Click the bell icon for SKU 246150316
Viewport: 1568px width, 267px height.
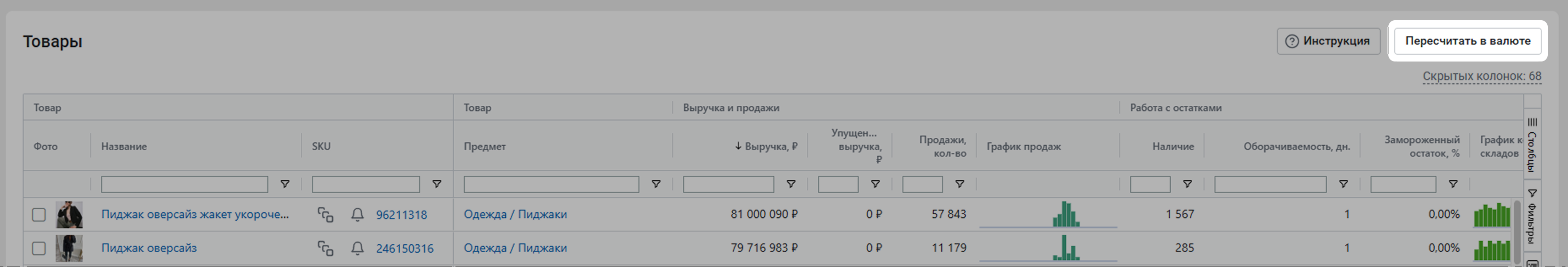357,248
